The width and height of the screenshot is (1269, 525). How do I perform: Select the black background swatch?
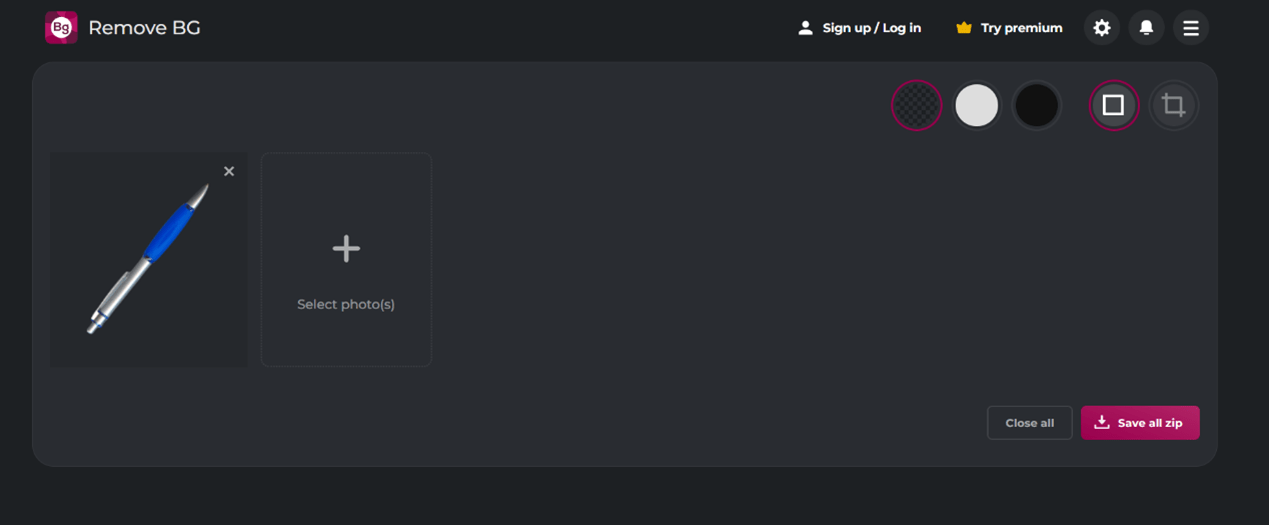(1036, 105)
